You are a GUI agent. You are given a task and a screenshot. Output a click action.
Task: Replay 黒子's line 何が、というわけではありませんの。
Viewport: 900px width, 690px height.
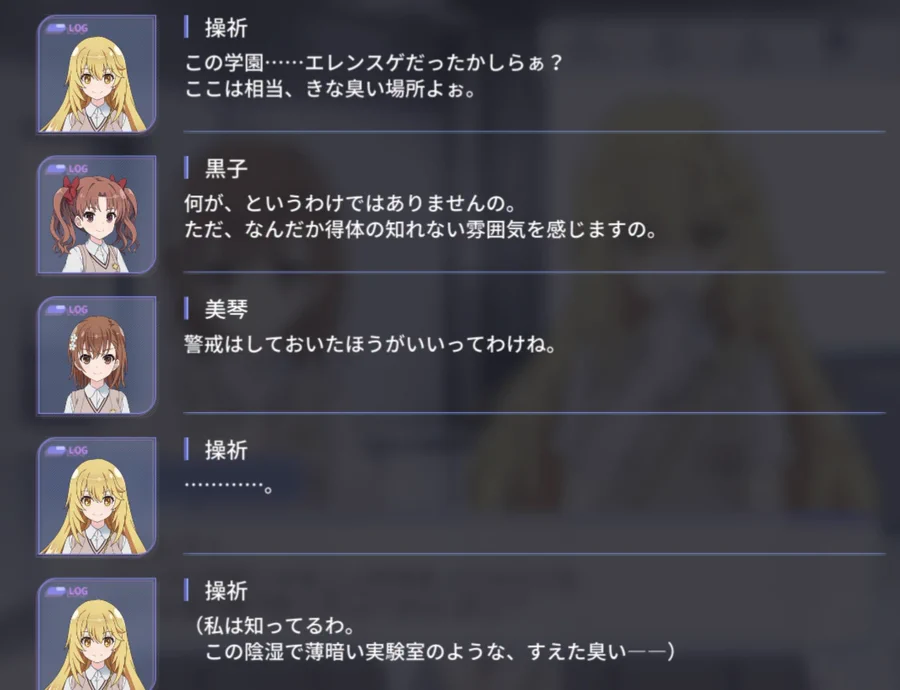[x=350, y=203]
